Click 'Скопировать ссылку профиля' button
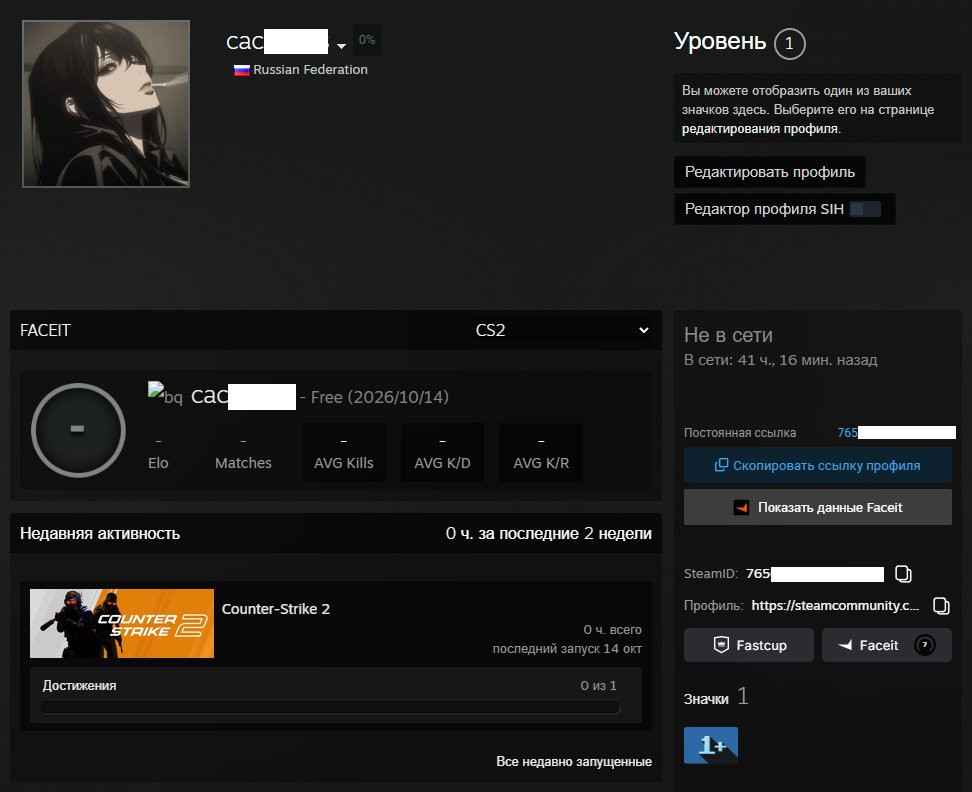The width and height of the screenshot is (972, 792). 818,465
